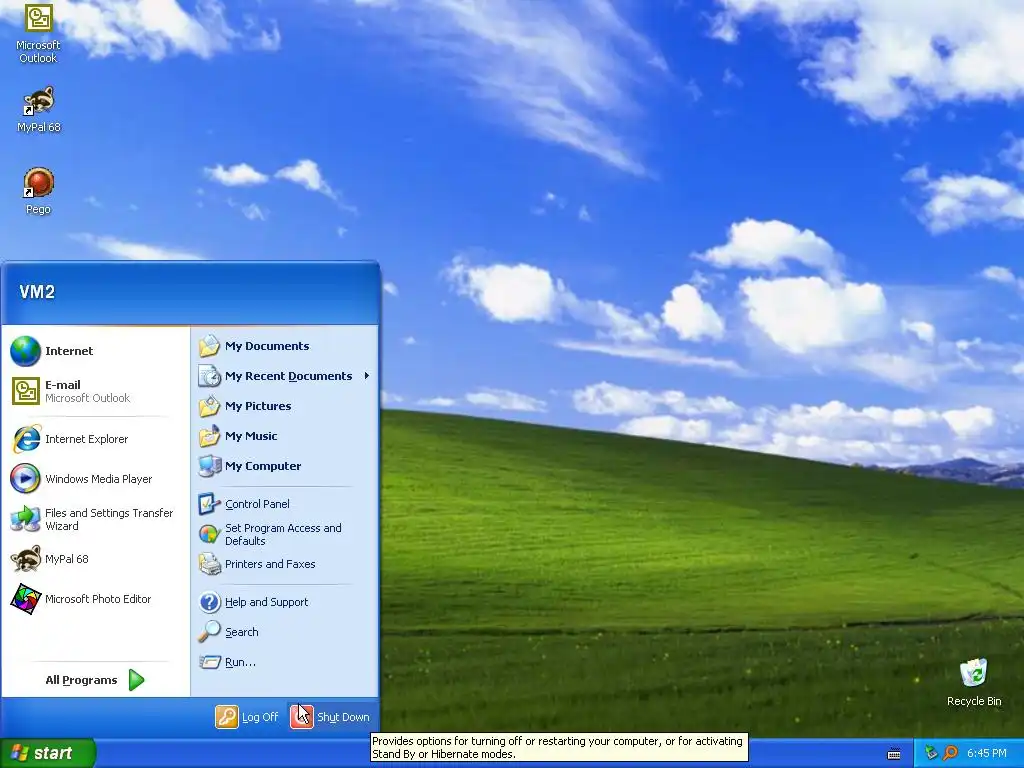Viewport: 1024px width, 768px height.
Task: Click the Shut Down text
Action: (344, 717)
